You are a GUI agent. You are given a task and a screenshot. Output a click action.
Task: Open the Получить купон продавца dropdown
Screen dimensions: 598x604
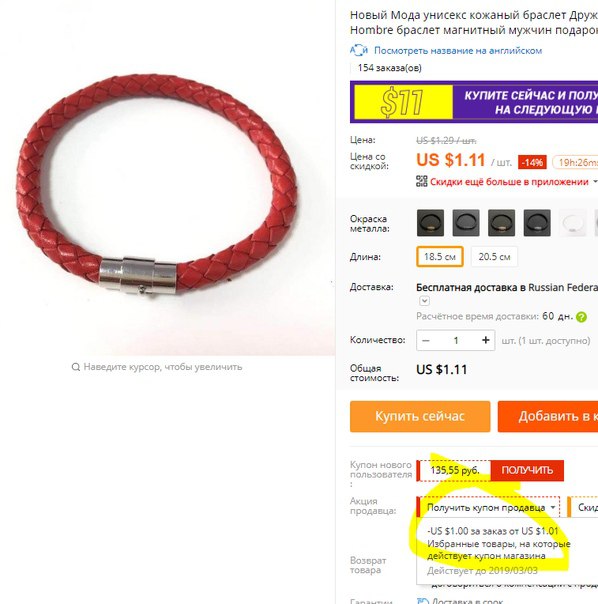click(489, 507)
